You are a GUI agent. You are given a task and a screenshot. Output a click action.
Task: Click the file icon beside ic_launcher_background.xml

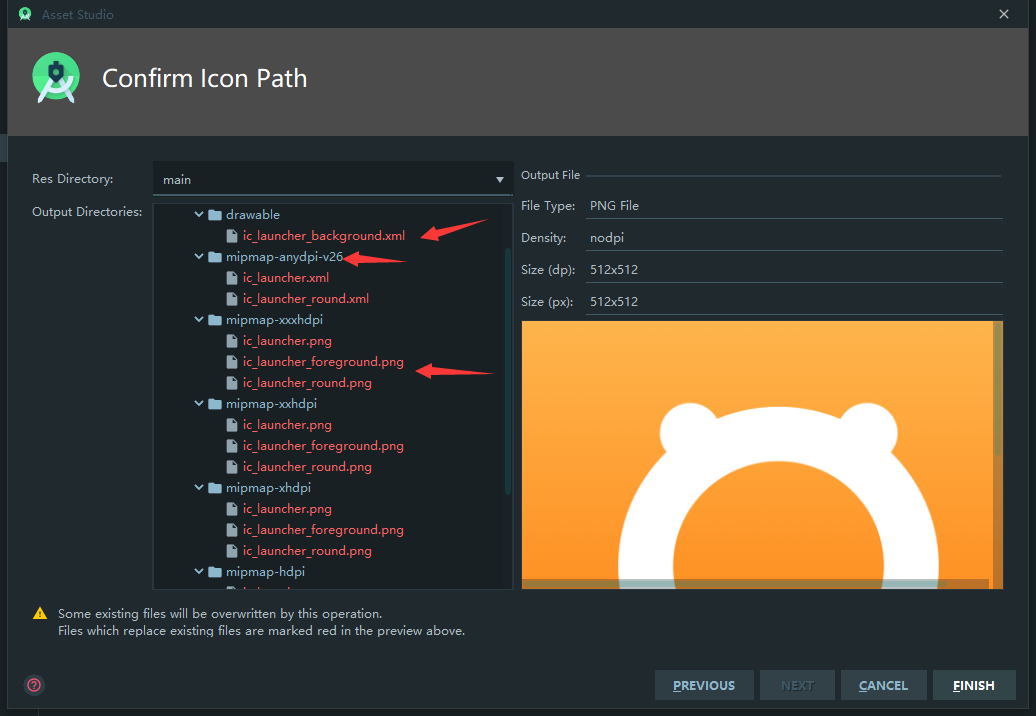tap(232, 236)
